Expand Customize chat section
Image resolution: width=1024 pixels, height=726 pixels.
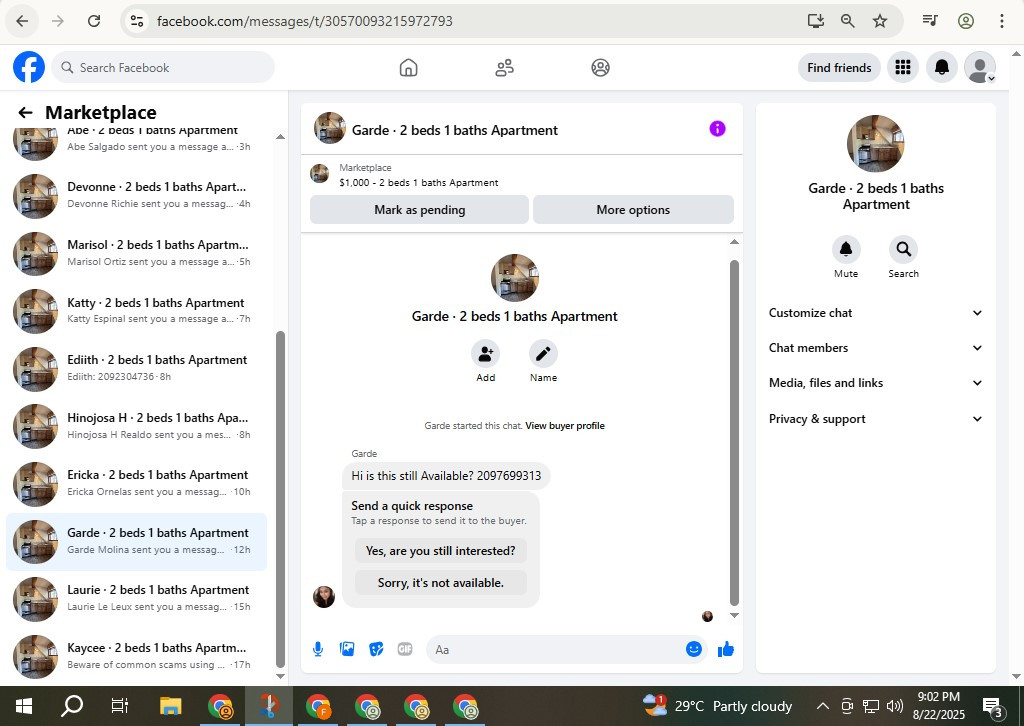coord(875,313)
